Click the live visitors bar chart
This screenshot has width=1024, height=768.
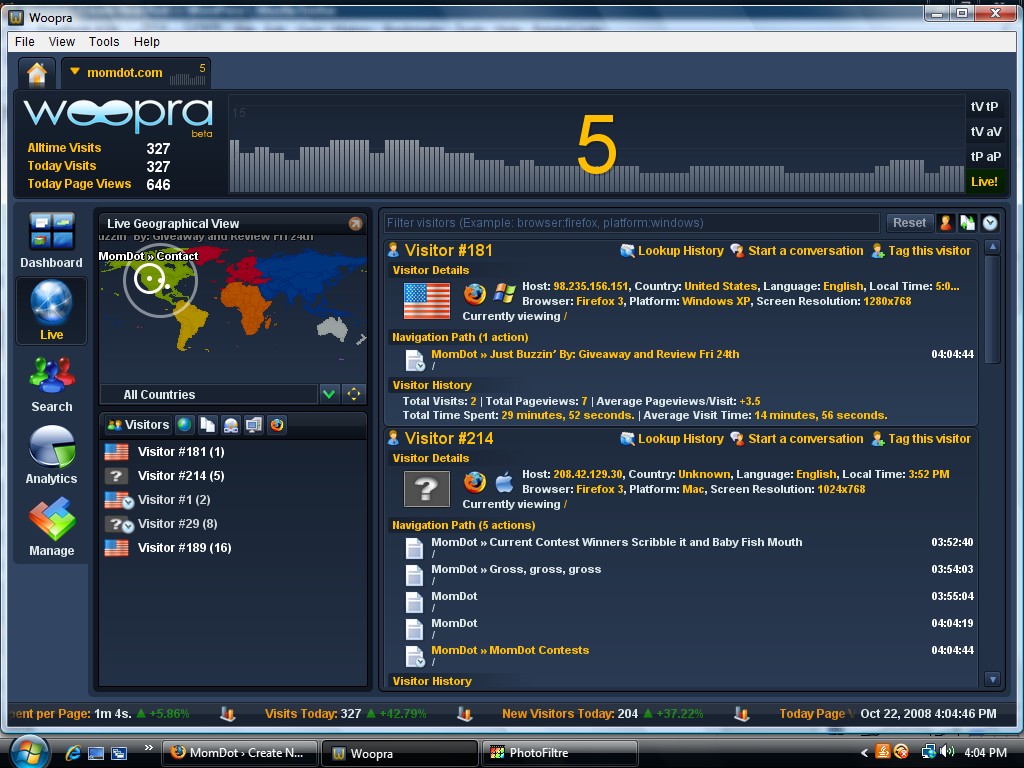[596, 145]
